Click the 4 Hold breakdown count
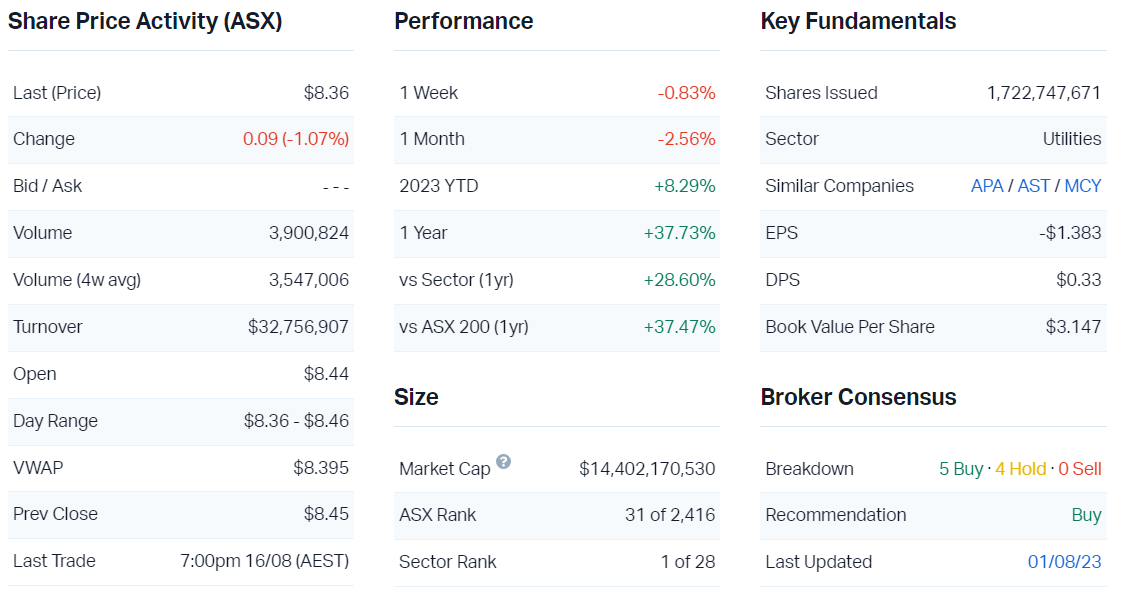The image size is (1122, 595). click(1020, 469)
